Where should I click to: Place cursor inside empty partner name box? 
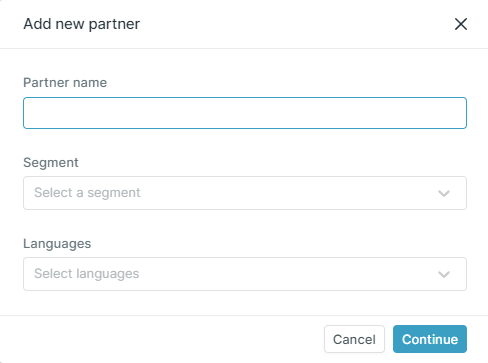(x=245, y=113)
